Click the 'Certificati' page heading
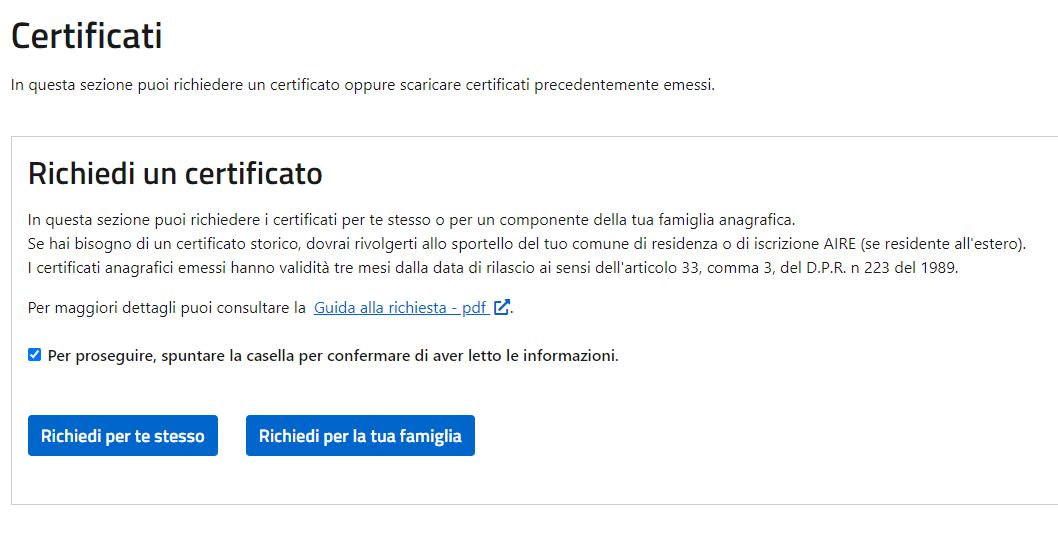1058x533 pixels. coord(86,36)
